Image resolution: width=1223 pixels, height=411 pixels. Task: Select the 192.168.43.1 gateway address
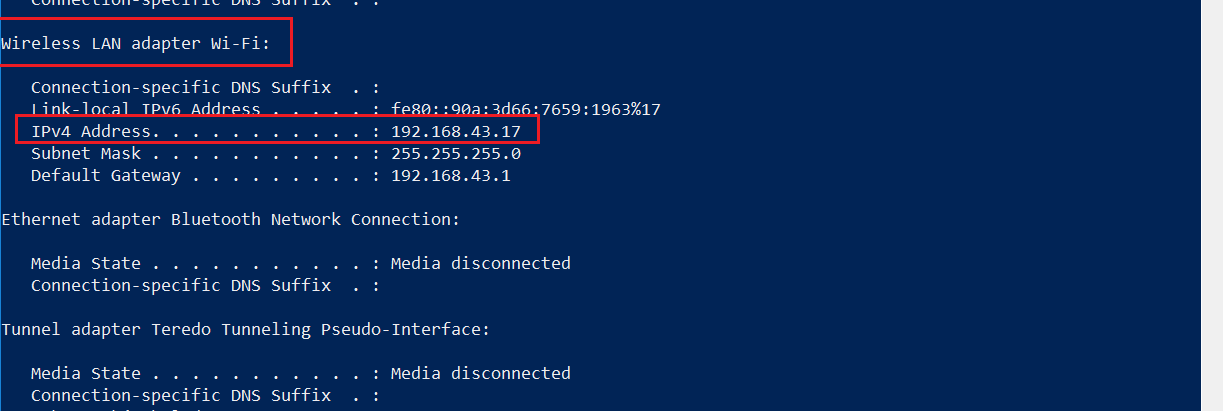(x=450, y=176)
